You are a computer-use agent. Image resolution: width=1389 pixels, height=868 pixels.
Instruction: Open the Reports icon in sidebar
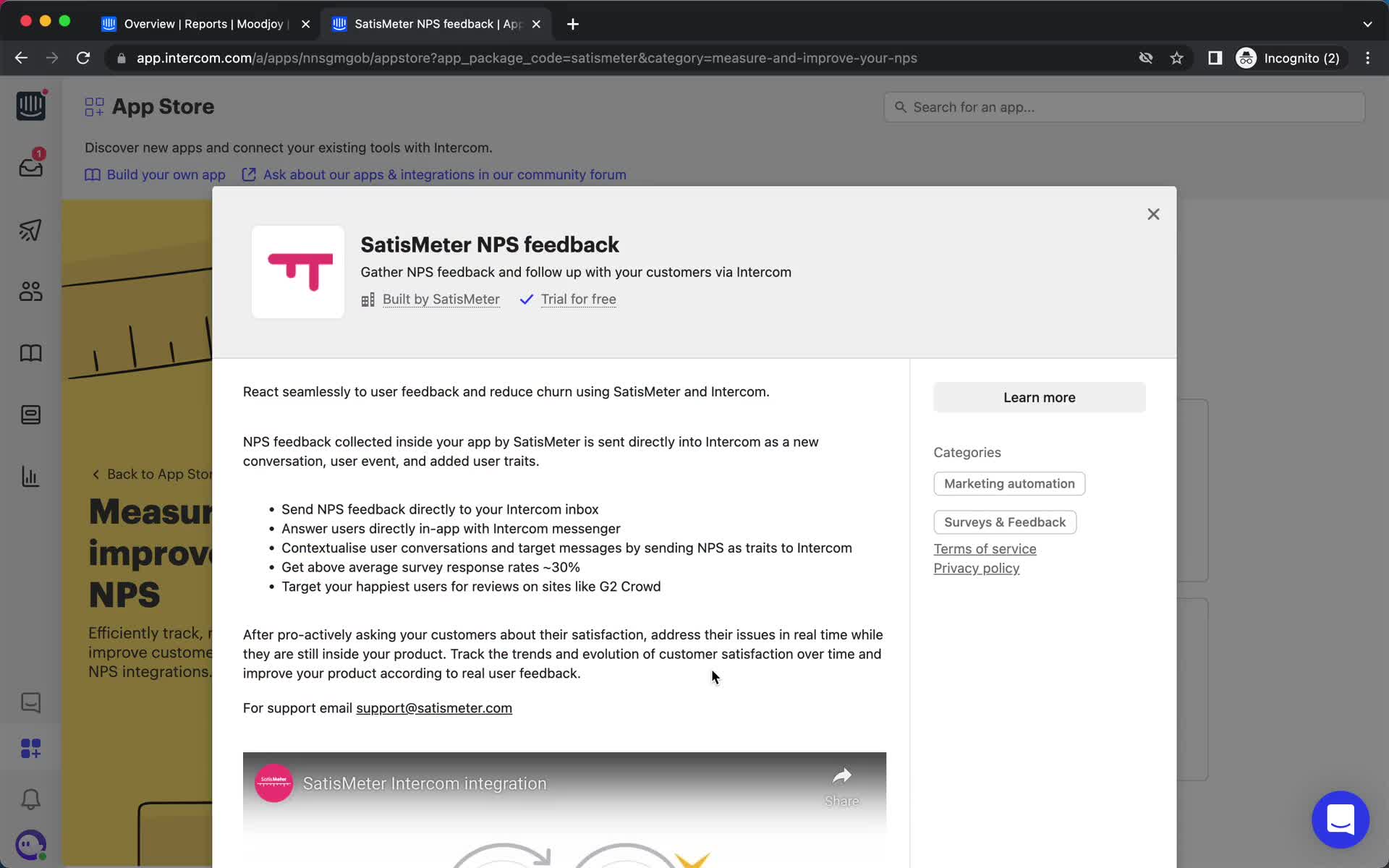[30, 476]
